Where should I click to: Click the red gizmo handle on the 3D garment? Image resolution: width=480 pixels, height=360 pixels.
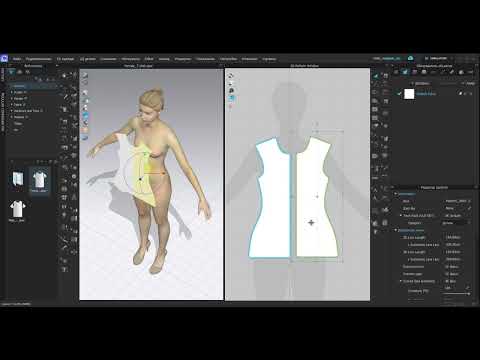163,173
